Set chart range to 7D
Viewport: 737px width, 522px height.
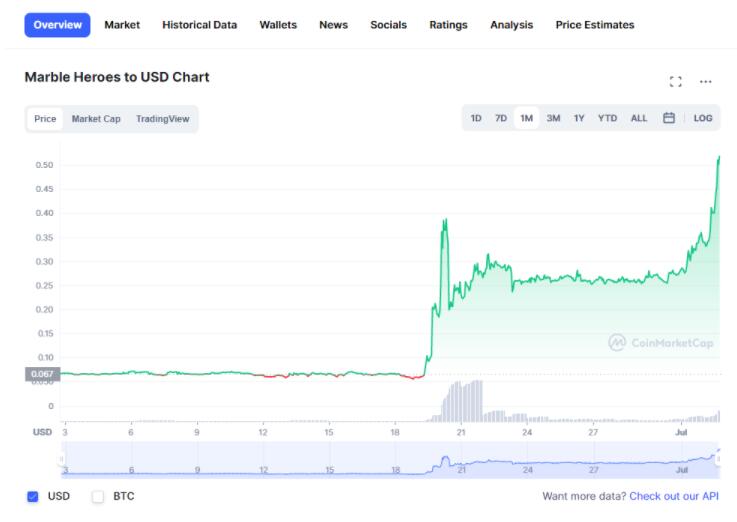[501, 118]
